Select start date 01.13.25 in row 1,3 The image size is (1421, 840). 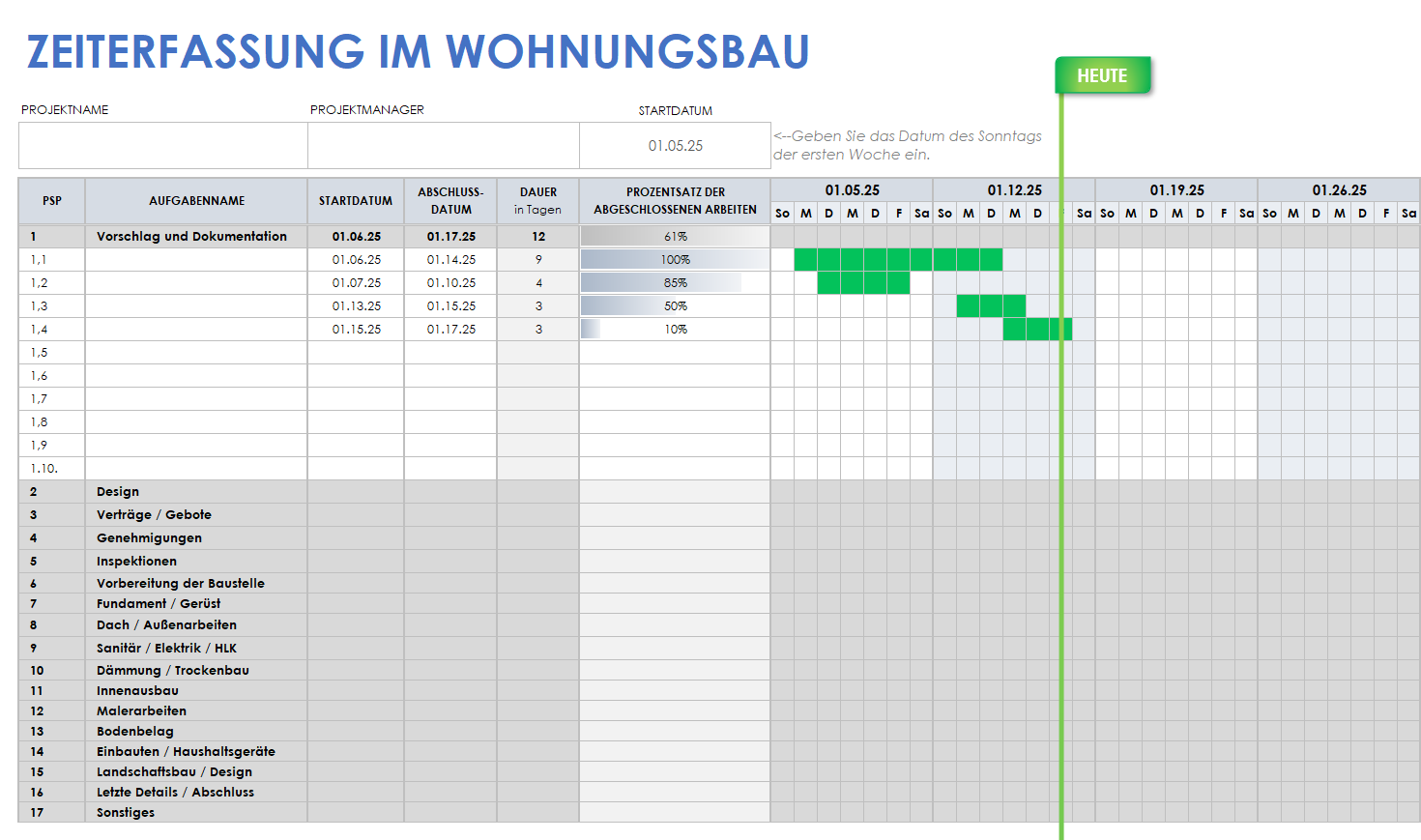click(x=356, y=306)
